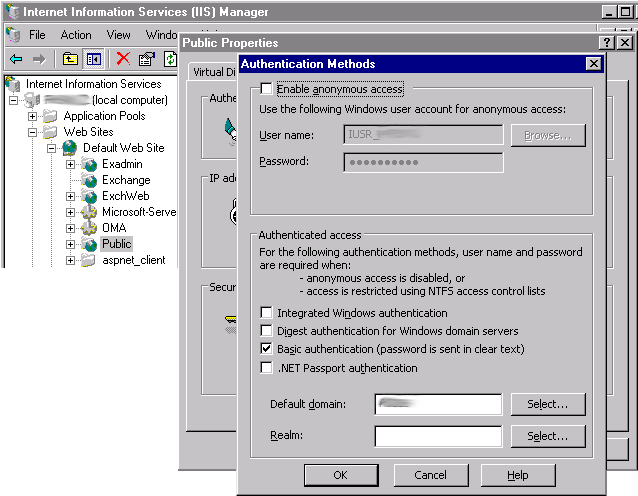This screenshot has height=496, width=638.
Task: Click the Internet Information Services root icon
Action: (13, 84)
